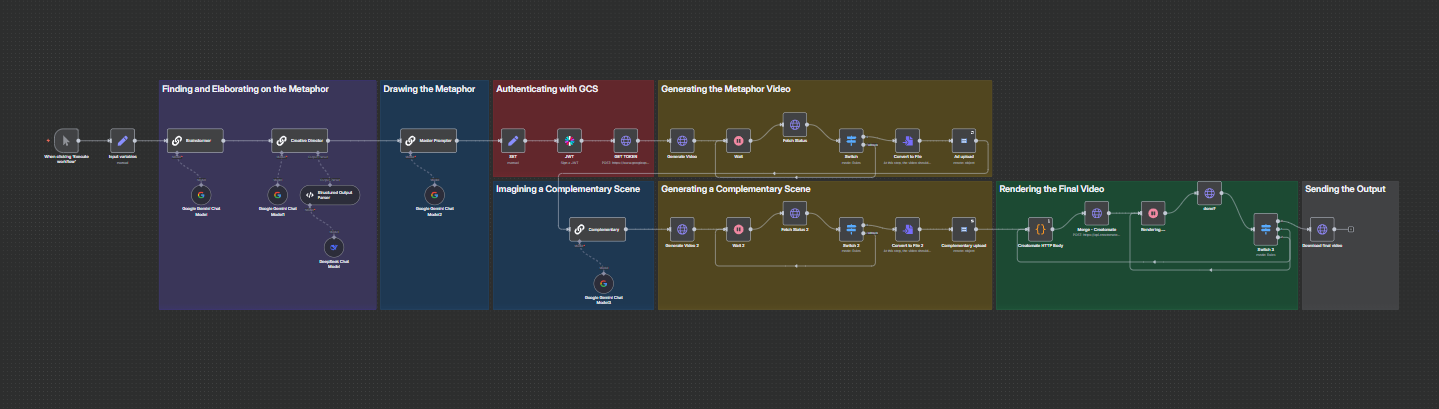The image size is (1439, 409).
Task: Select the Generate Video globe node
Action: point(682,141)
